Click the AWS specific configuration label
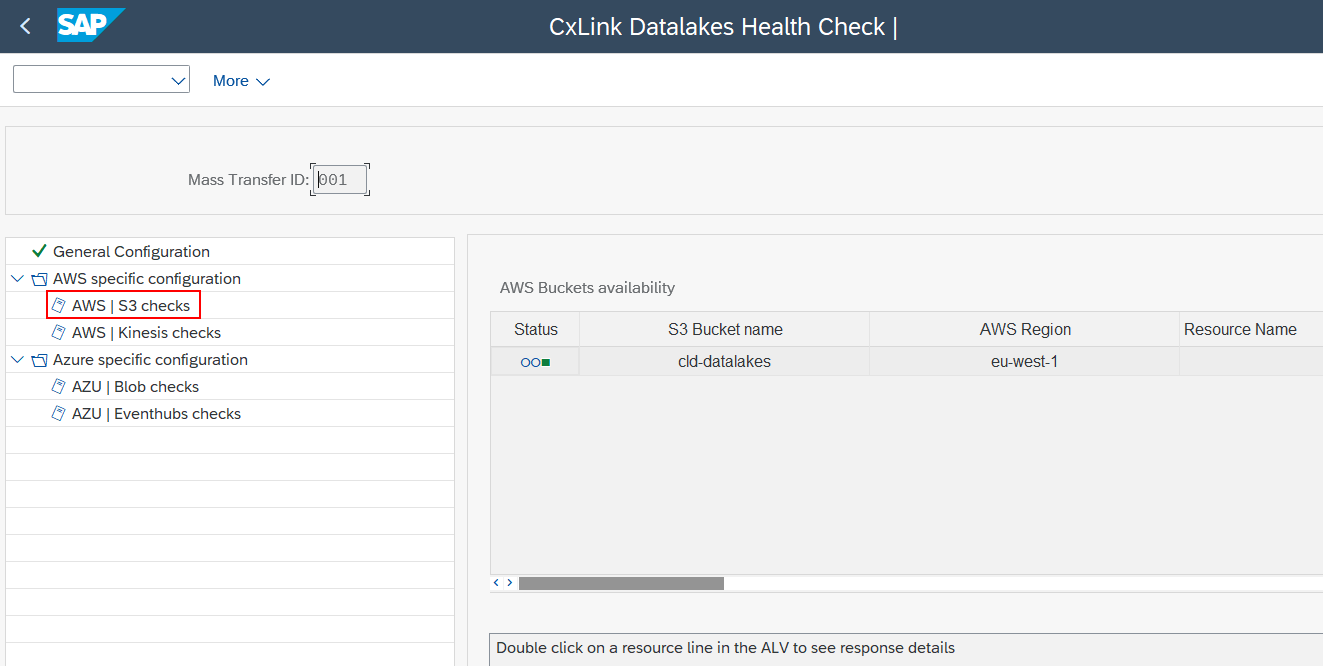 [x=147, y=279]
